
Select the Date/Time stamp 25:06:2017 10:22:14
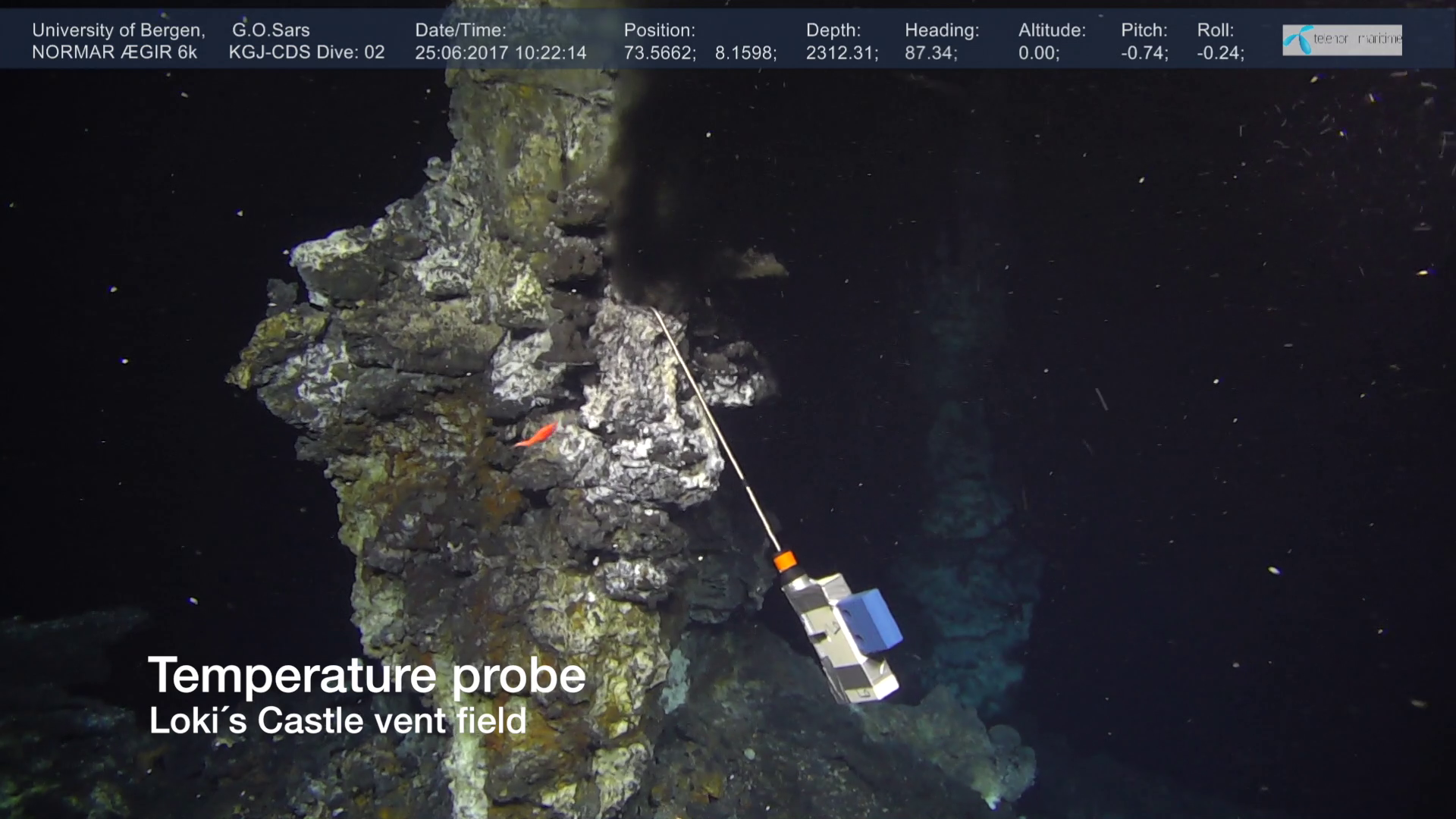point(500,53)
